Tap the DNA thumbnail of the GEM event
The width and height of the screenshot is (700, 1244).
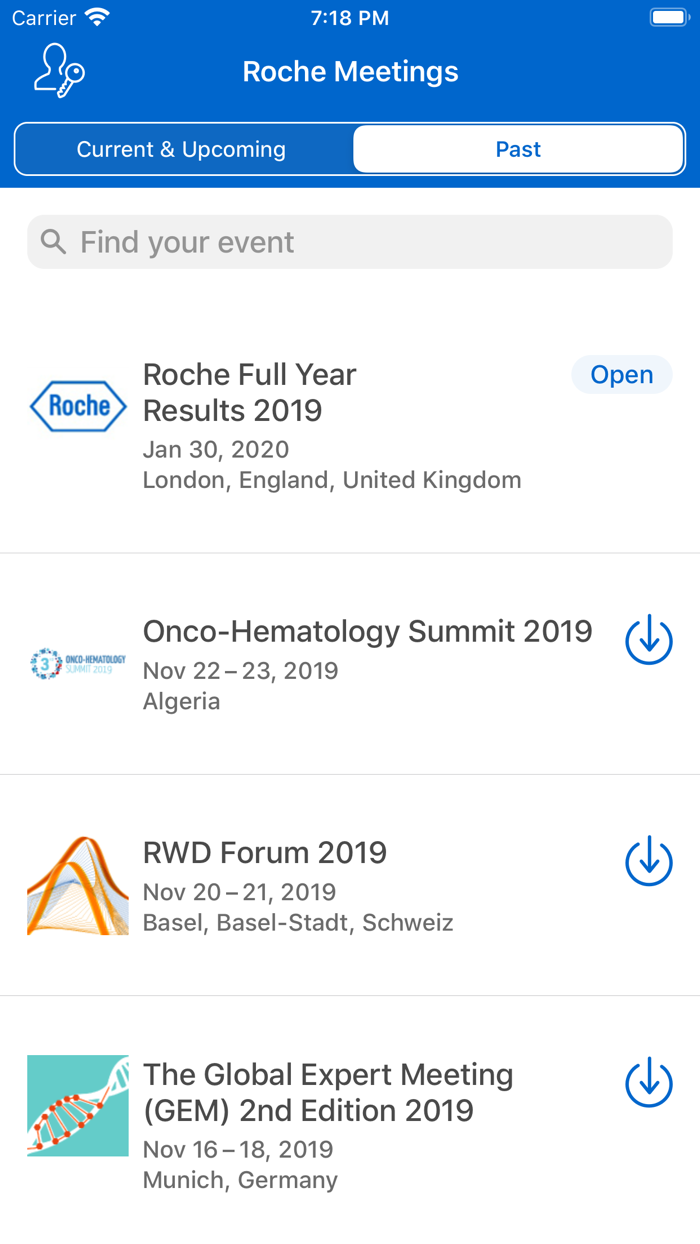(x=78, y=1105)
